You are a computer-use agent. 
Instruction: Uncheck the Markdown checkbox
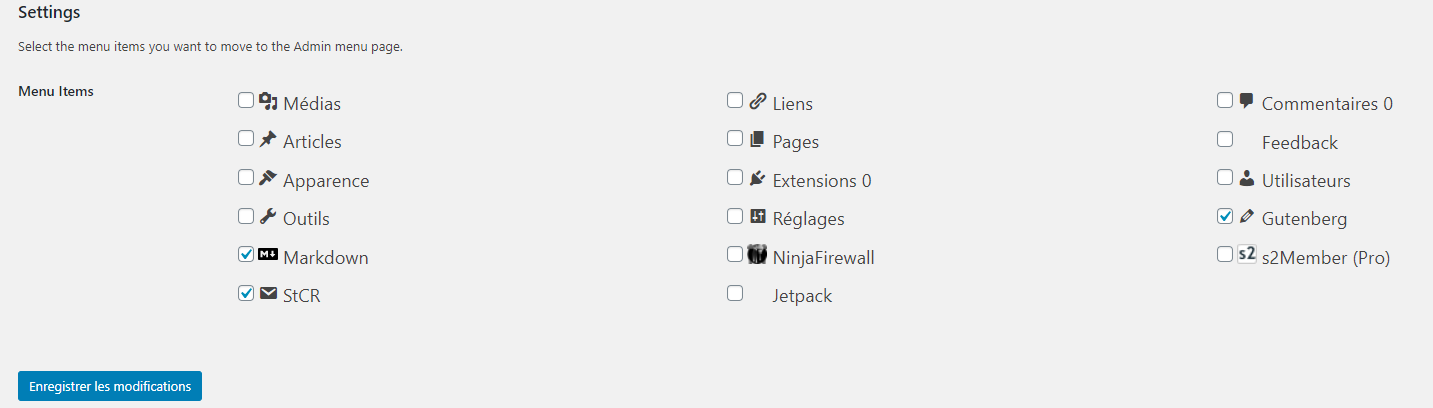[x=246, y=255]
